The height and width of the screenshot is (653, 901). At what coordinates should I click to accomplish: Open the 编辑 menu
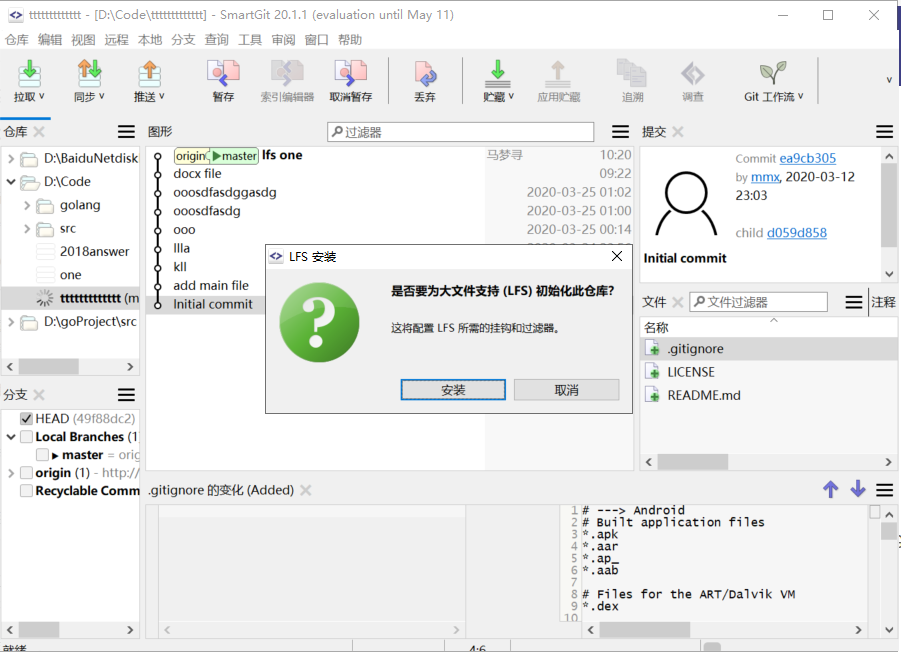click(50, 40)
